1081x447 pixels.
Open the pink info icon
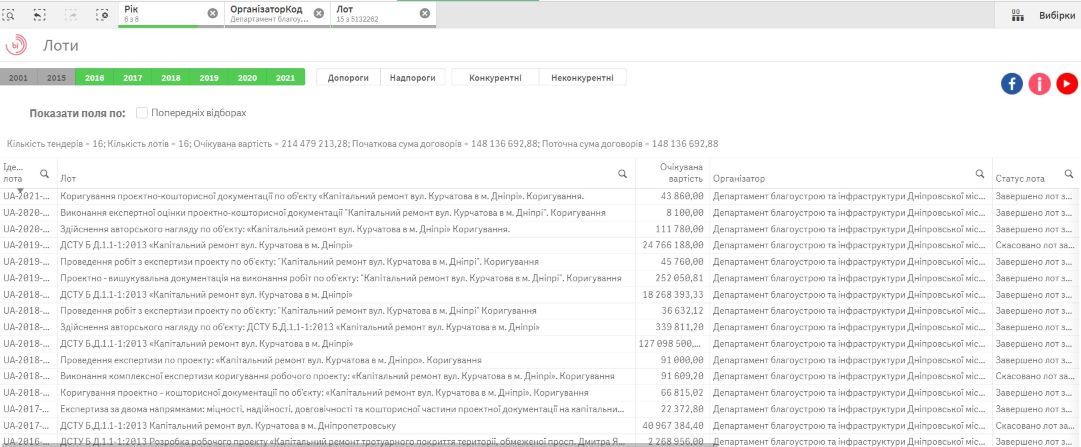[x=1039, y=83]
